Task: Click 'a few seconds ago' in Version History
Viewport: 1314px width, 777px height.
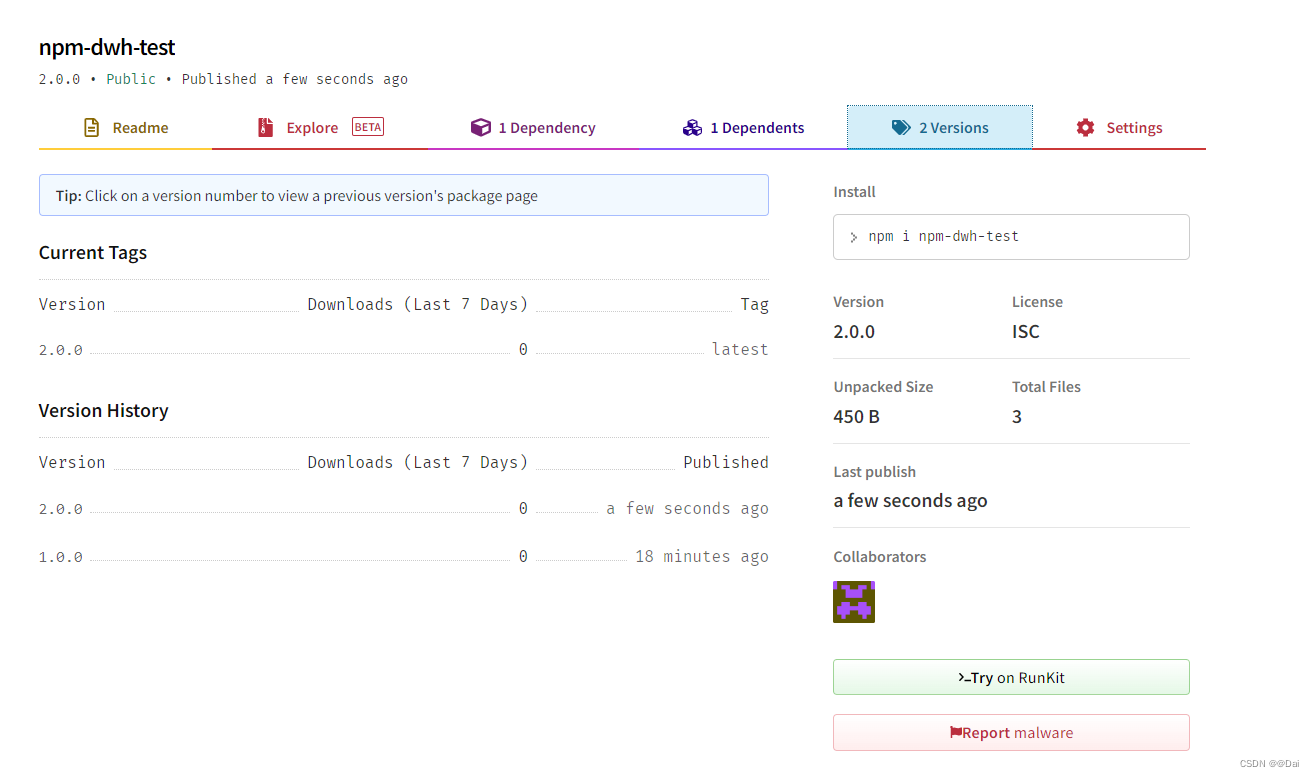Action: click(687, 509)
